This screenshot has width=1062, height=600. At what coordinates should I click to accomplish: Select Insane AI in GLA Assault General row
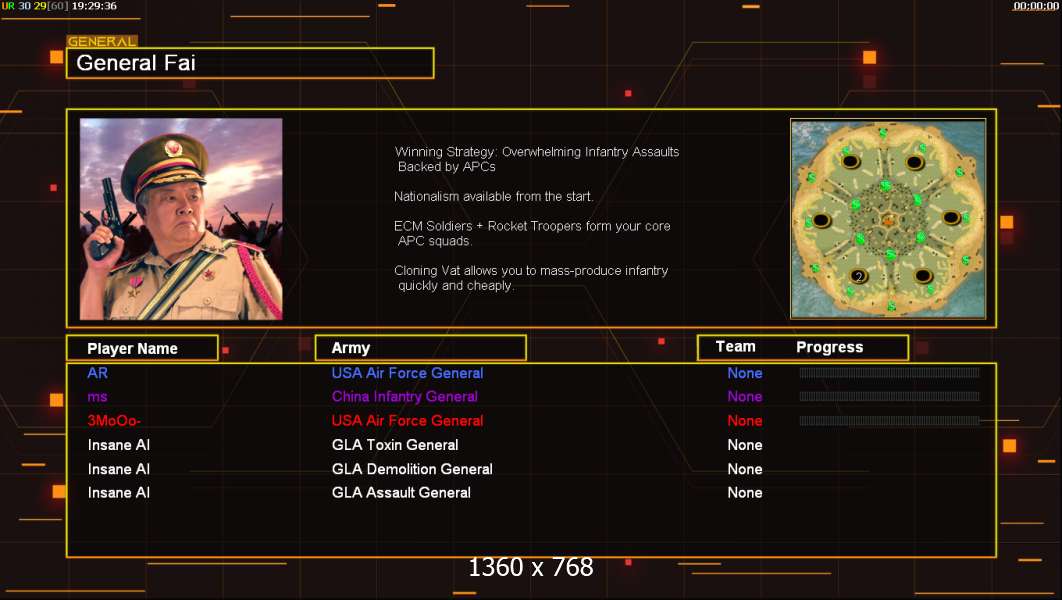(x=119, y=492)
